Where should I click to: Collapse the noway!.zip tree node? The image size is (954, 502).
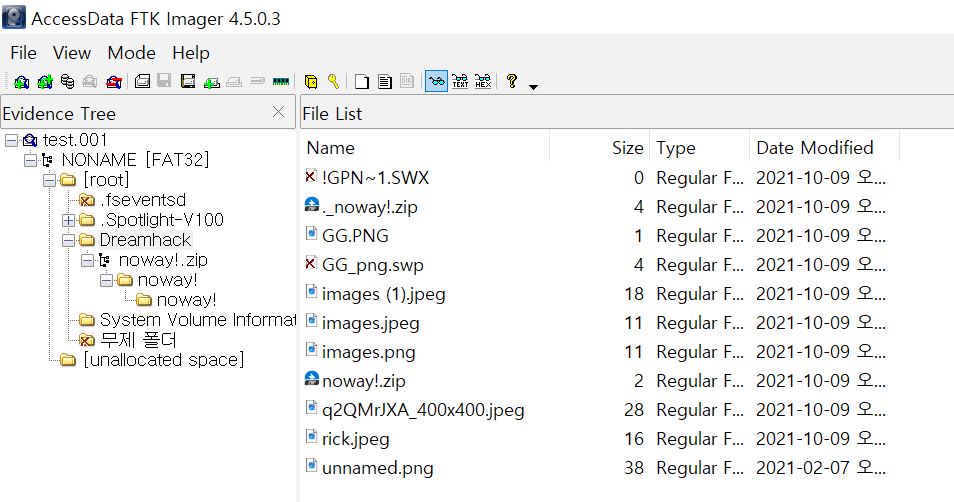(x=88, y=260)
